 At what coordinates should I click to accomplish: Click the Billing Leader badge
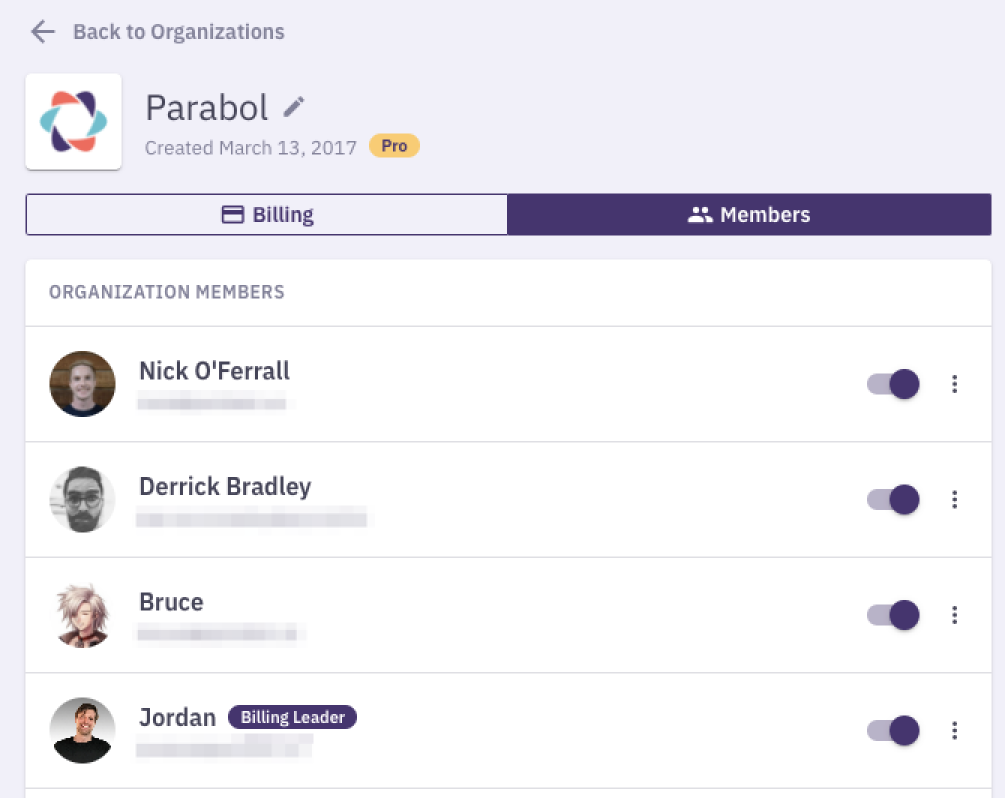tap(292, 717)
